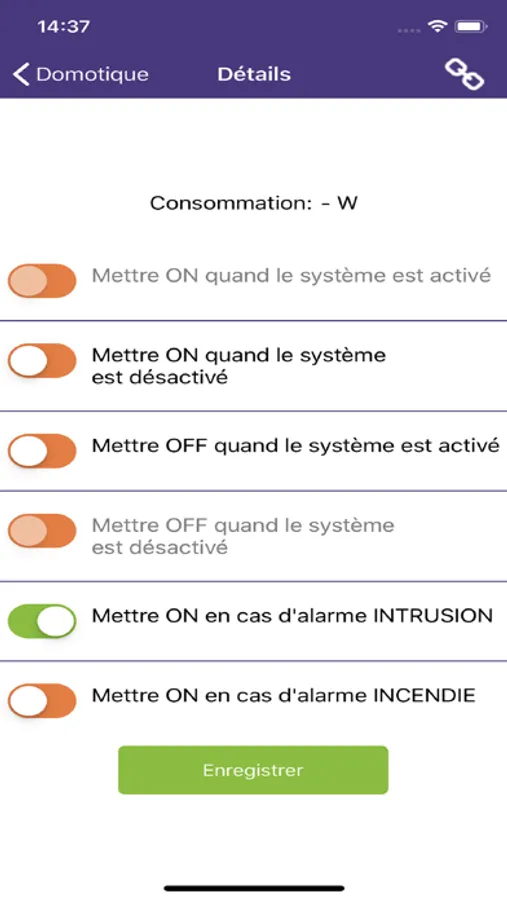
Task: Tap label Mettre OFF quand le système est activé
Action: pos(296,446)
